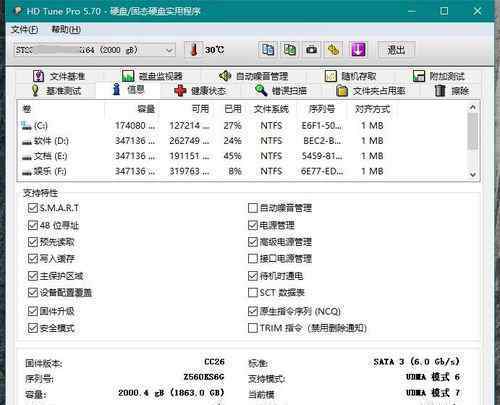Viewport: 500px width, 405px height.
Task: Click the 对齐方式 column header
Action: [373, 109]
